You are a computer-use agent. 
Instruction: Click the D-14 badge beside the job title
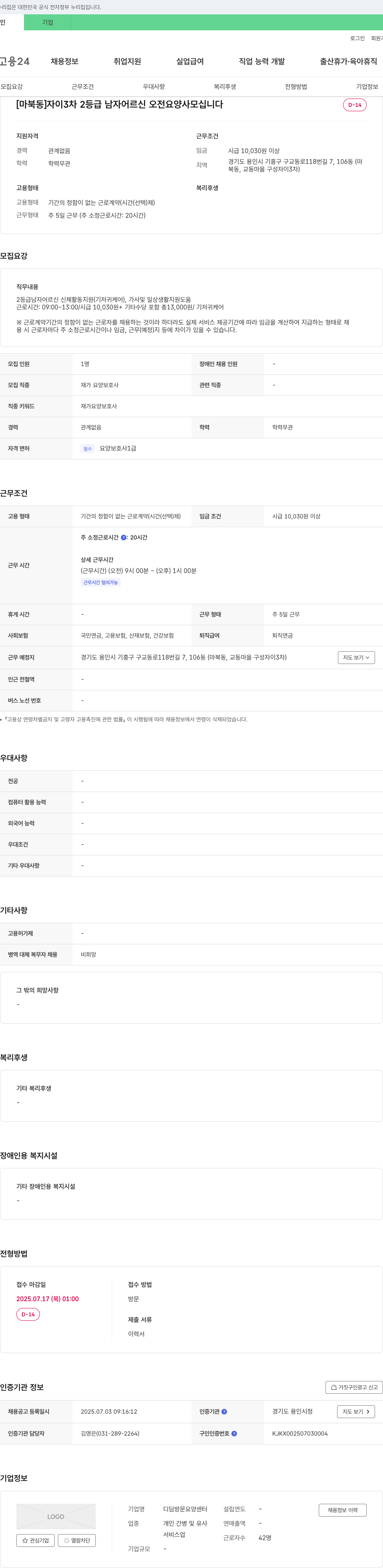(x=354, y=105)
